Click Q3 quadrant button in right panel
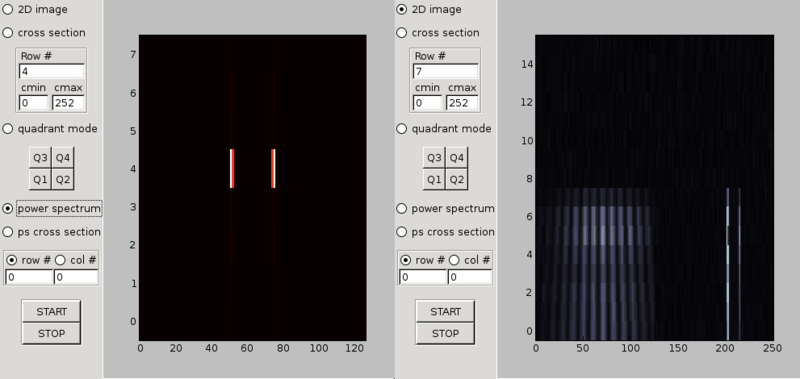The image size is (800, 379). [434, 158]
